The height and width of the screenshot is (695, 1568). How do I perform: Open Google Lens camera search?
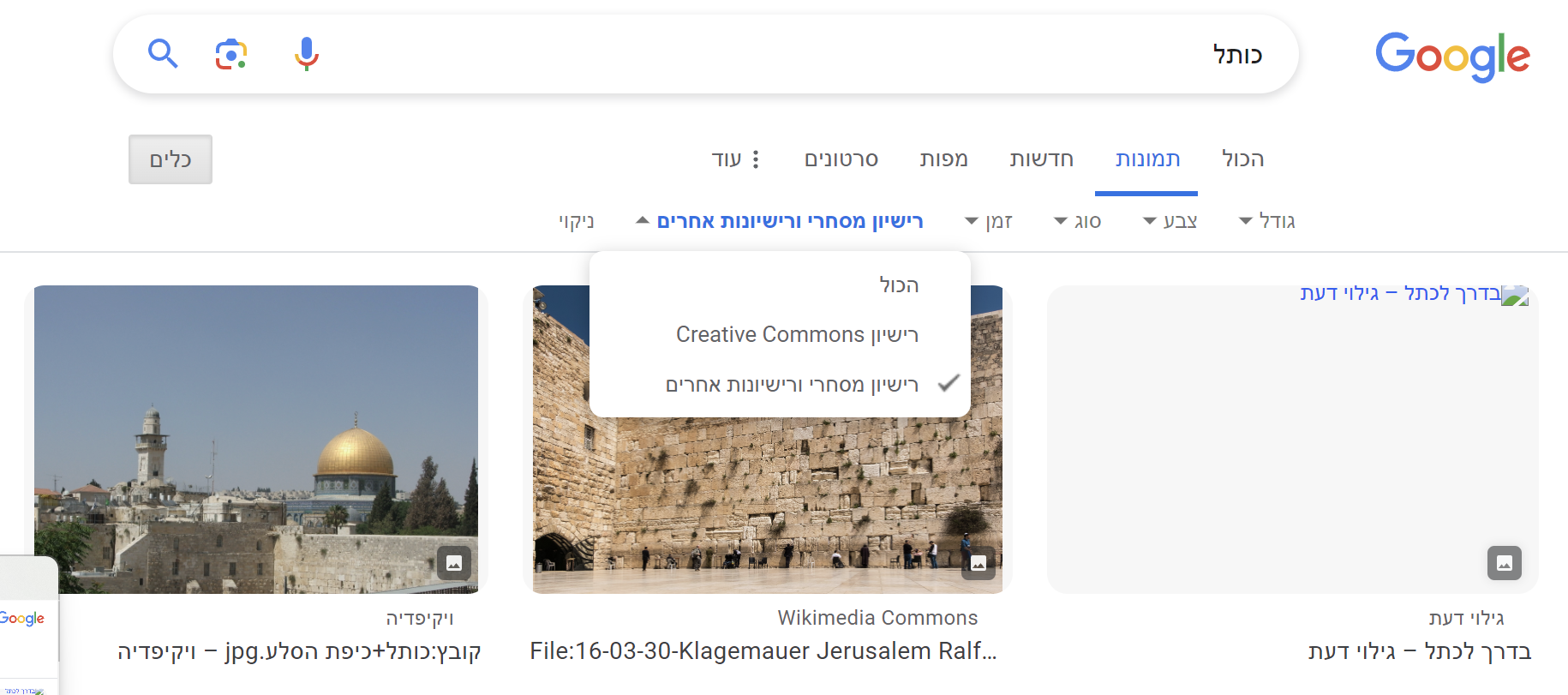pos(230,54)
